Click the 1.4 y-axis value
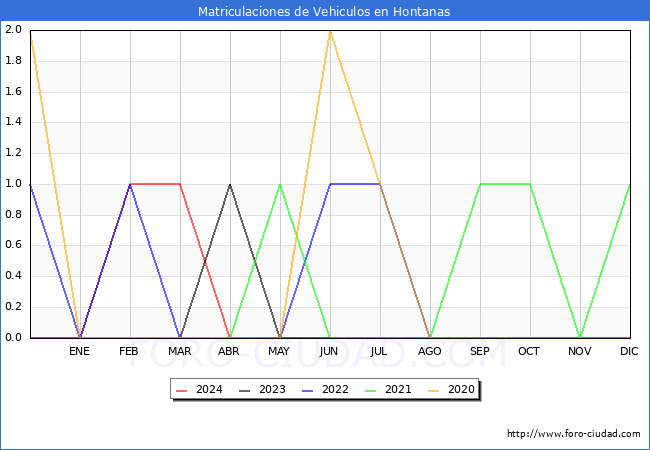 [x=13, y=122]
